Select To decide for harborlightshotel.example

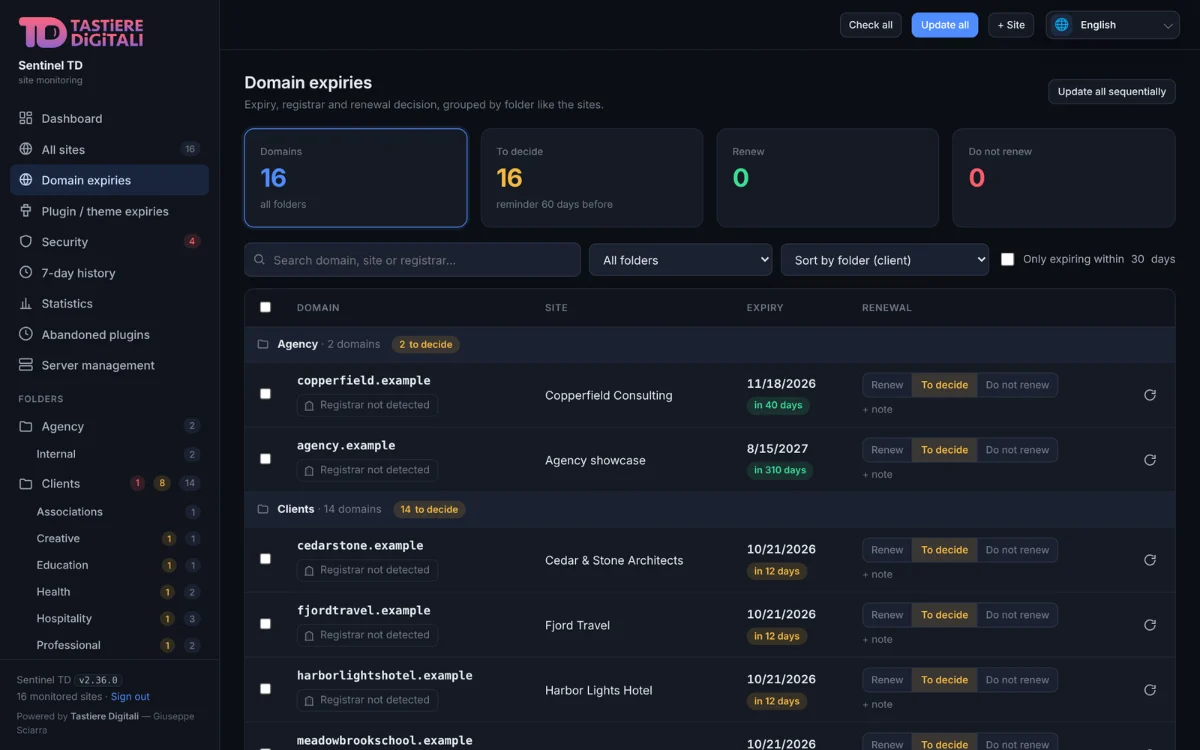[944, 680]
